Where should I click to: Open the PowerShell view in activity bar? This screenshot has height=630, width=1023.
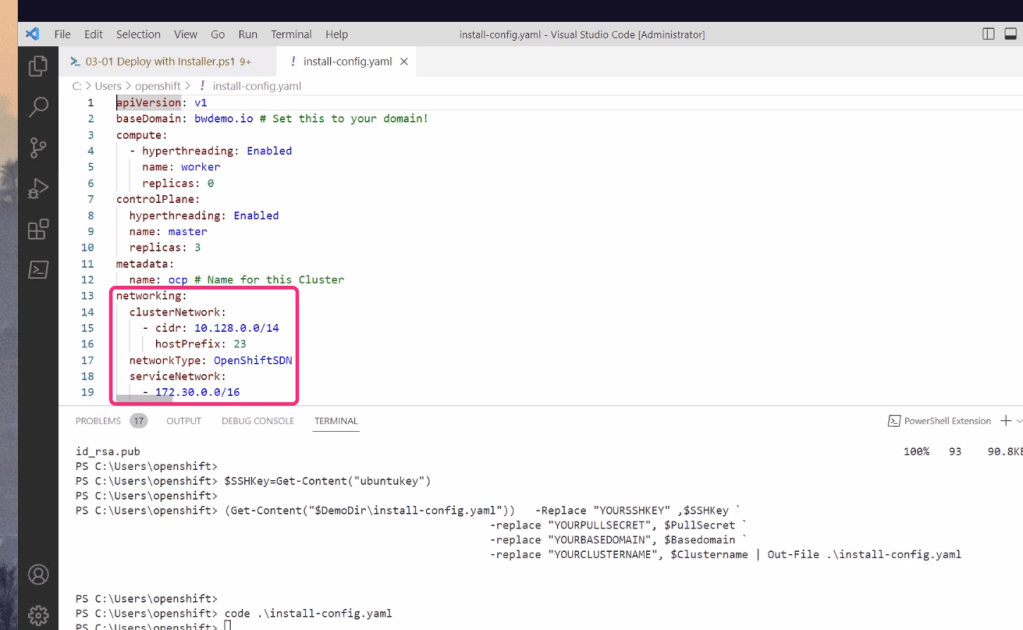coord(38,270)
